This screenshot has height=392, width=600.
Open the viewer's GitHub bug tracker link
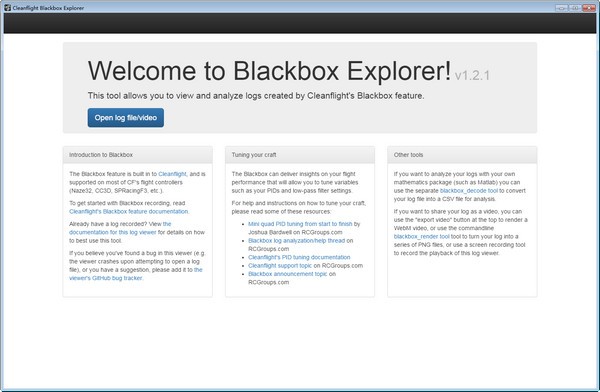pos(136,274)
